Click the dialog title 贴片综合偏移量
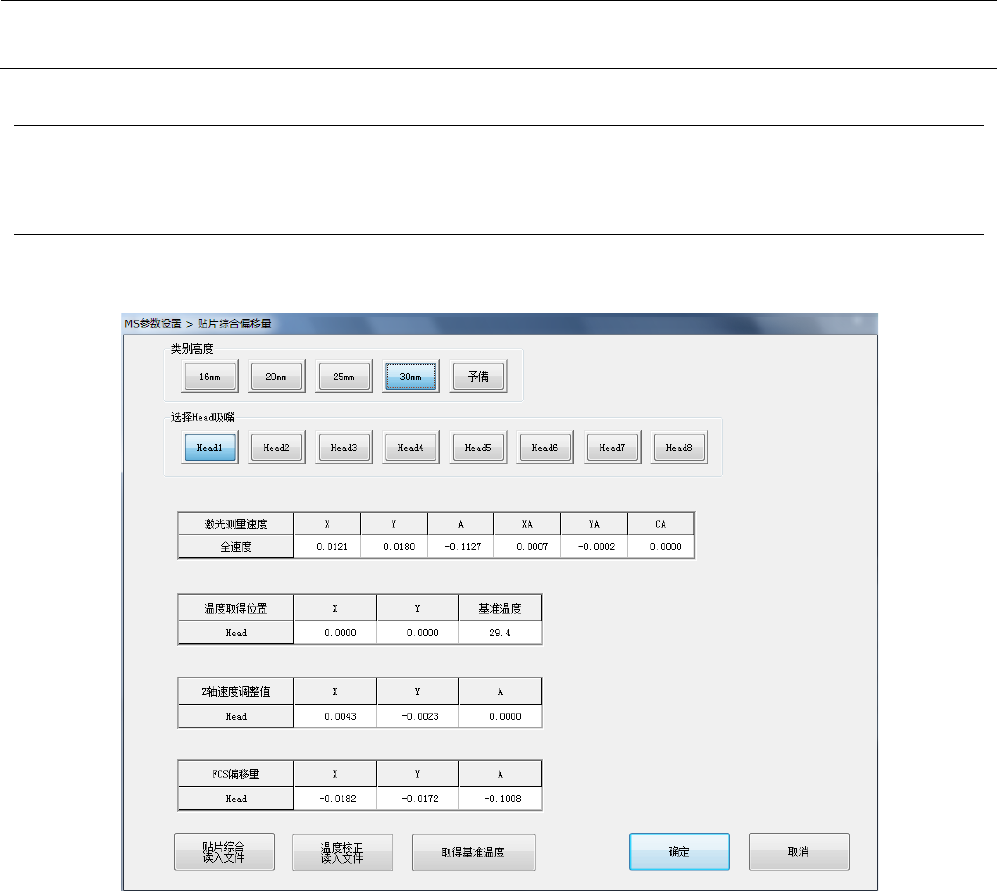Viewport: 997px width, 891px height. tap(235, 323)
